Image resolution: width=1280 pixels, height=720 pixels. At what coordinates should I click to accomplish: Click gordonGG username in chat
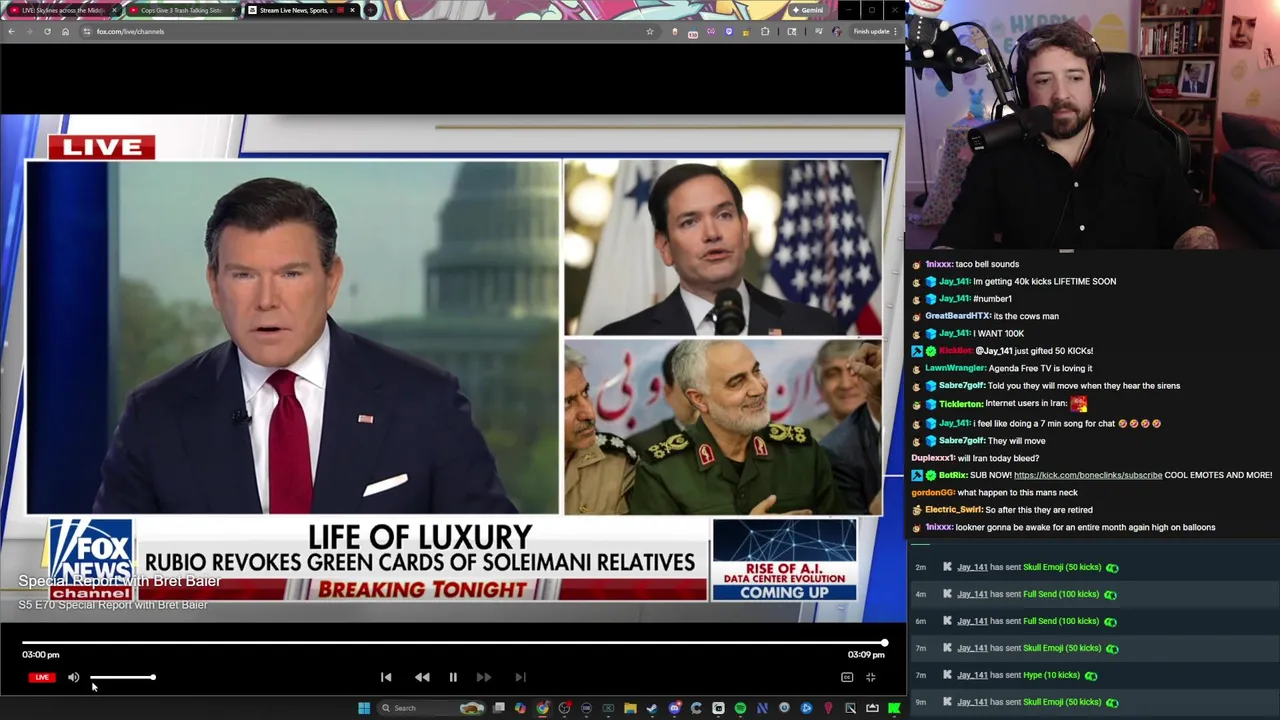pyautogui.click(x=933, y=492)
